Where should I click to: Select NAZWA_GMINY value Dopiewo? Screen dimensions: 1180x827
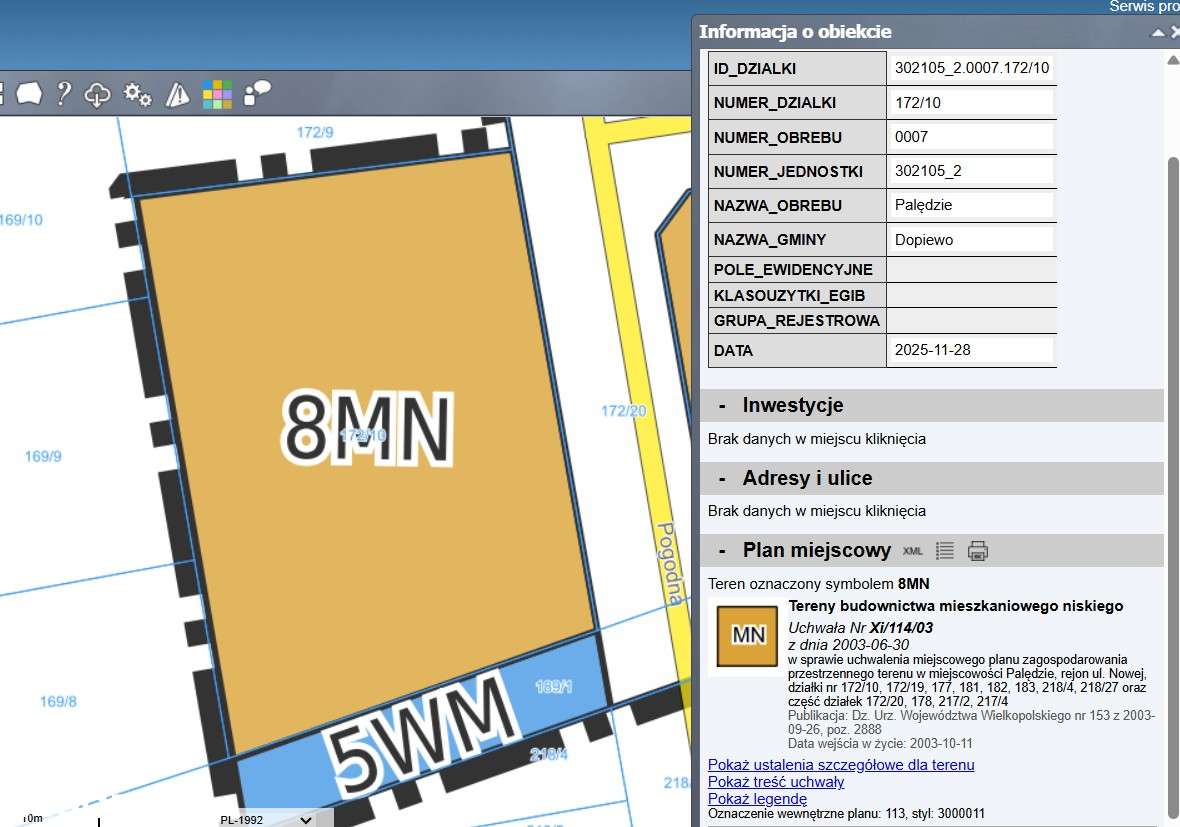pos(923,239)
